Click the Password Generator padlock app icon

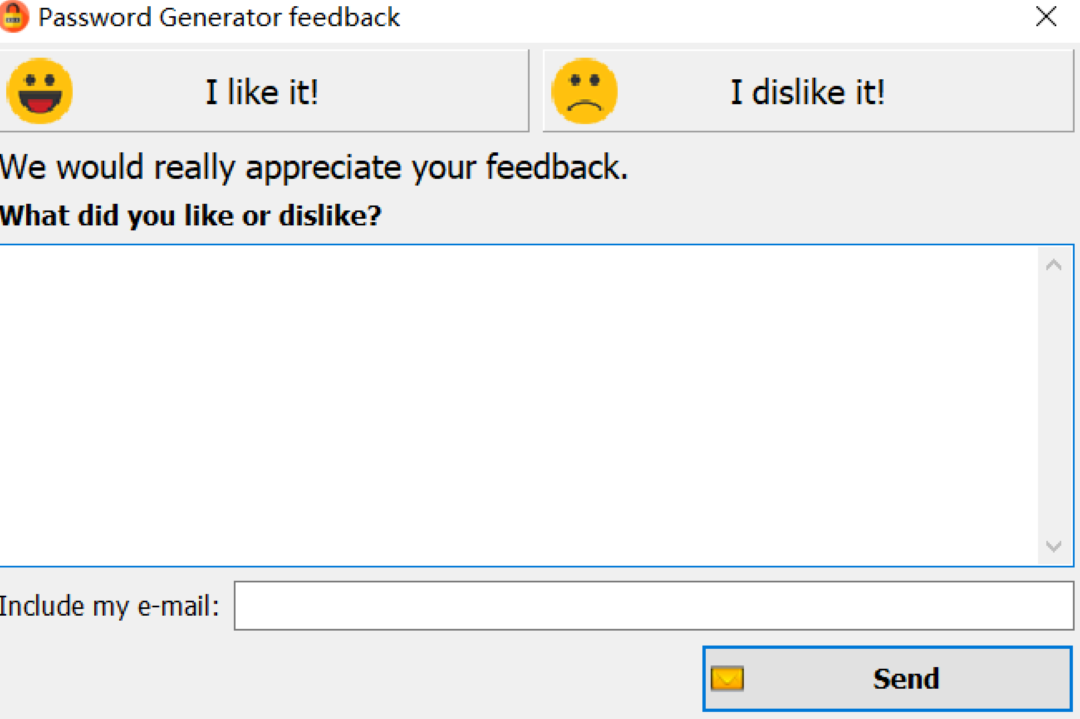pyautogui.click(x=15, y=17)
